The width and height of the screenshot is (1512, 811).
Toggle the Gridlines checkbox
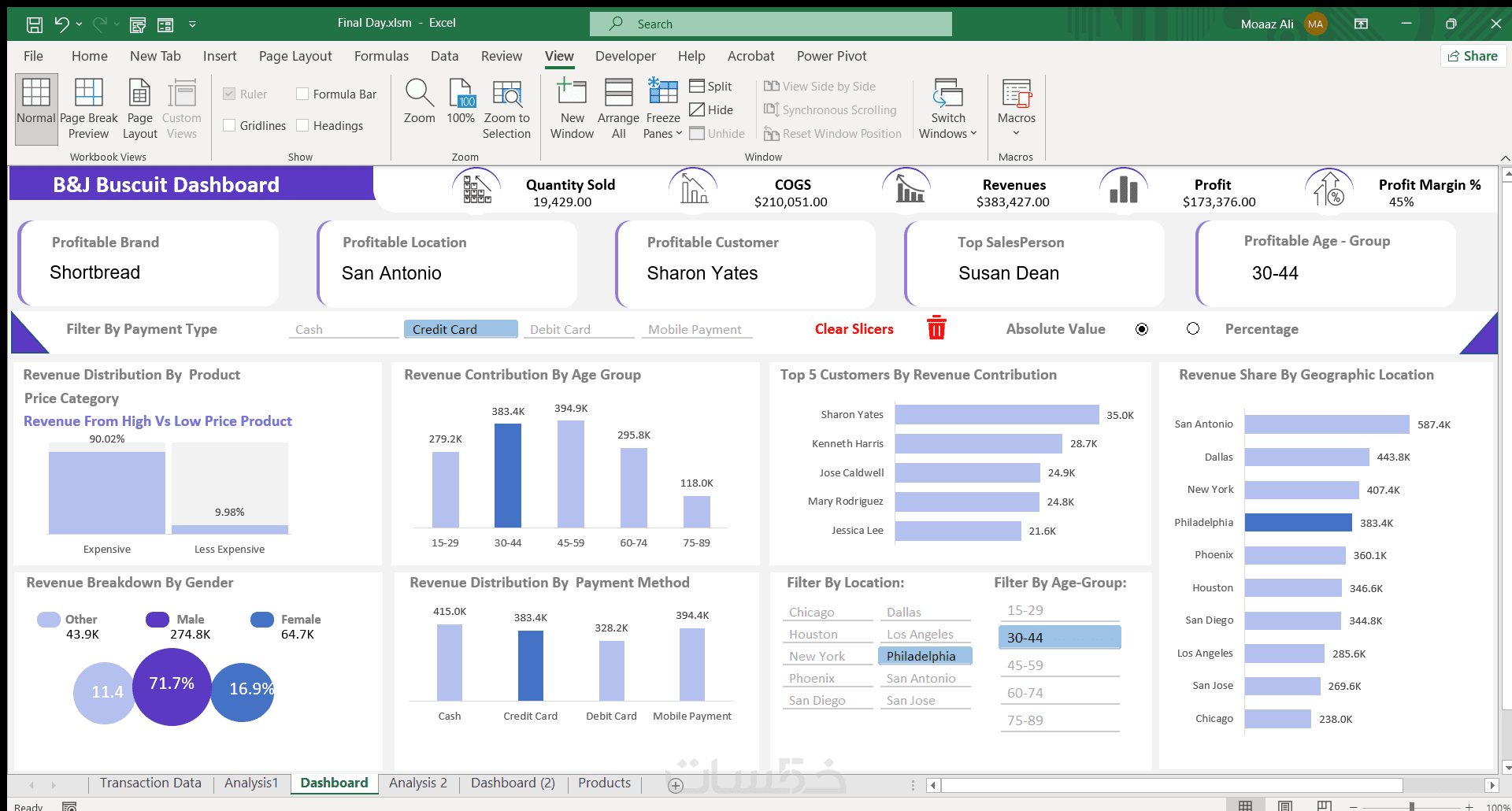pos(229,125)
